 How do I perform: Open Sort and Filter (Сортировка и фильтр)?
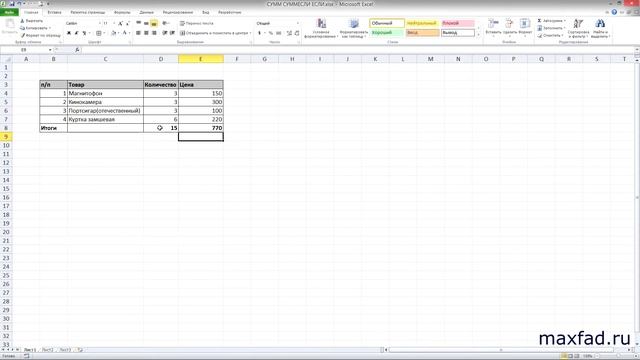pos(578,28)
